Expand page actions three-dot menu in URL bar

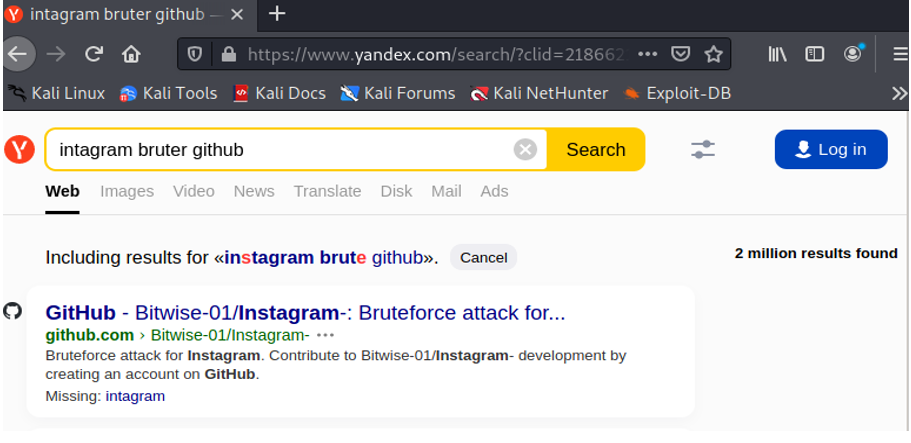pyautogui.click(x=647, y=54)
